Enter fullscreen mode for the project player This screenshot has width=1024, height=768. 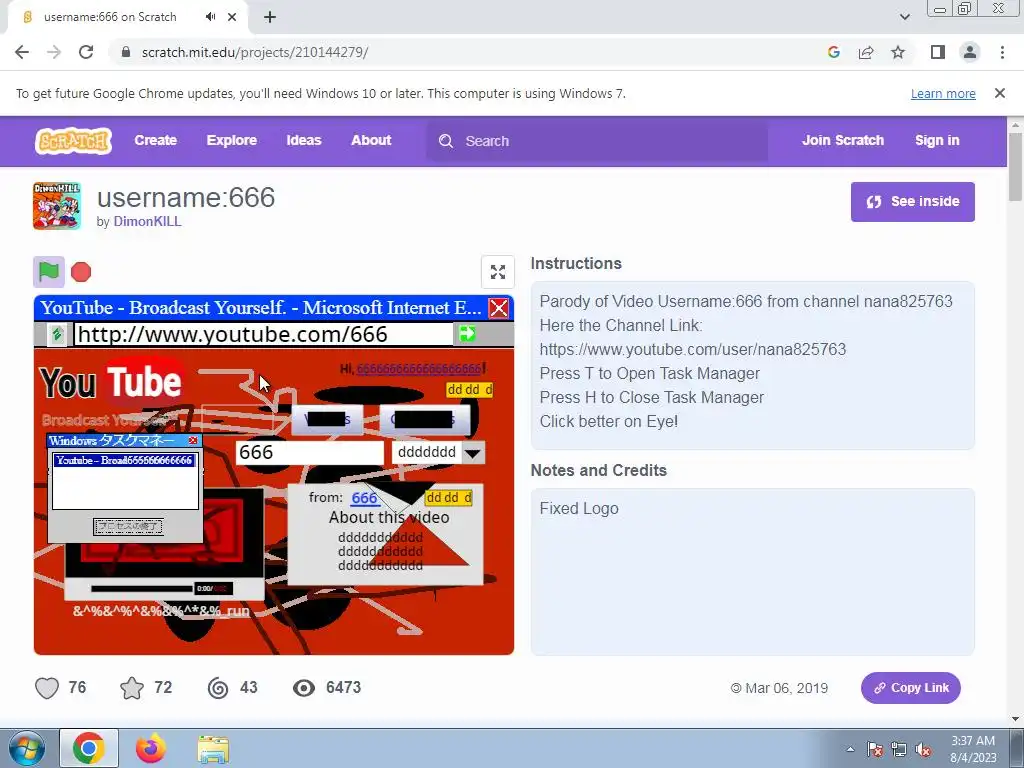498,272
